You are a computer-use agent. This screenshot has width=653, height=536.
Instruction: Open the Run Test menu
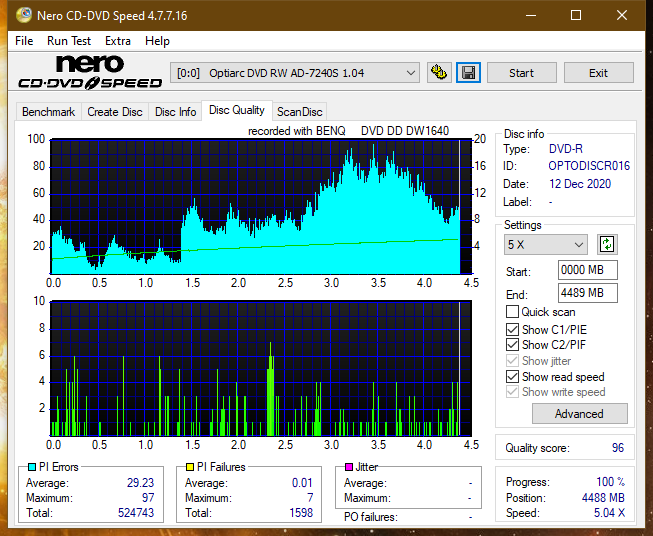tap(69, 41)
